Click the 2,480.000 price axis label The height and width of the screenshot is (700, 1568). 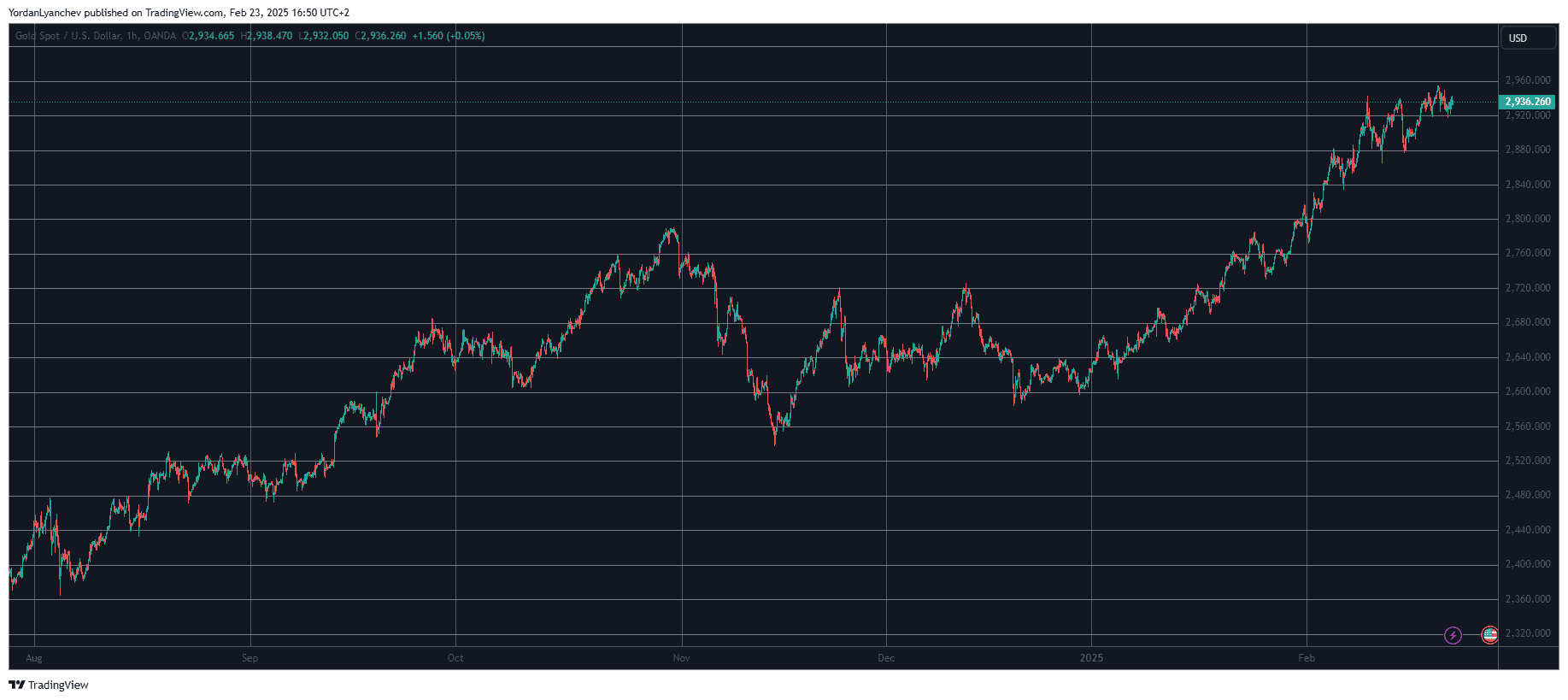tap(1528, 495)
